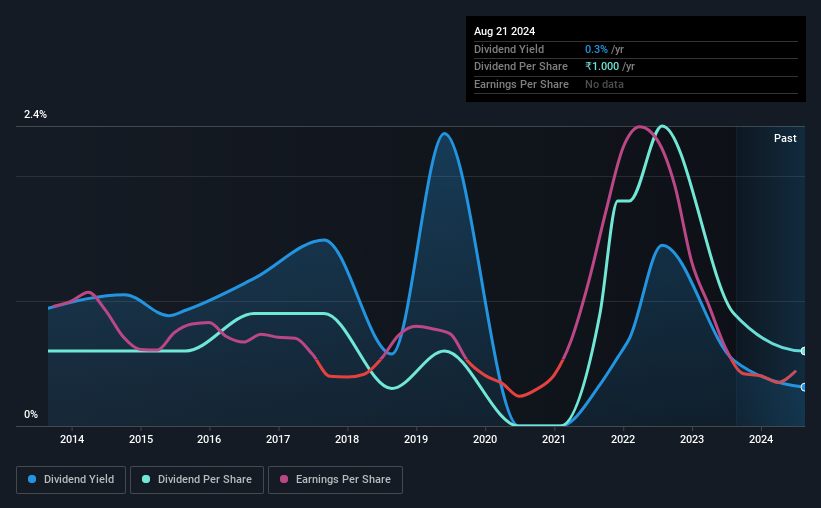Click the 2021 label on the x-axis
Image resolution: width=821 pixels, height=508 pixels.
[x=554, y=439]
